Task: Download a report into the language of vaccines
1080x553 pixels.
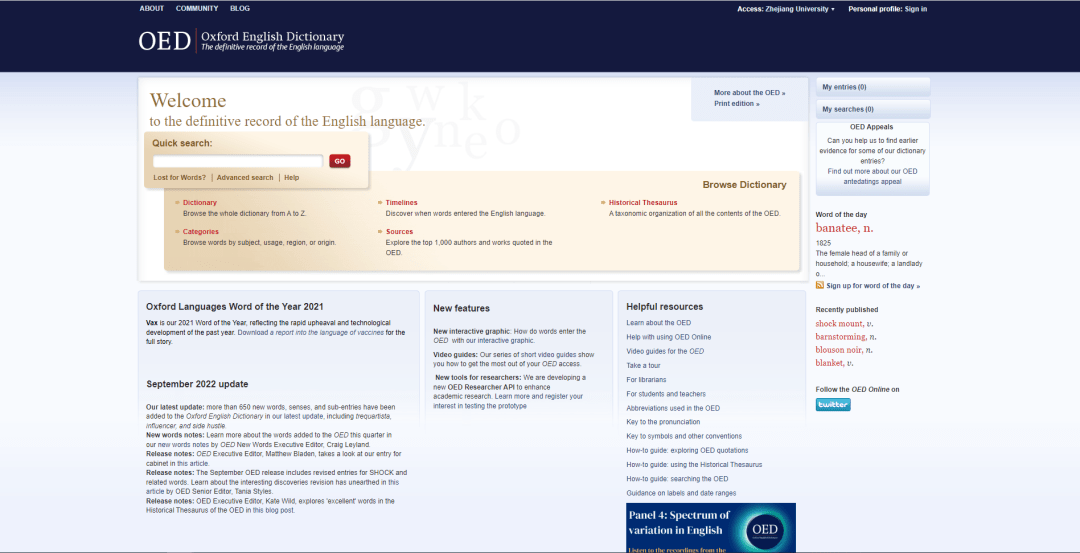Action: [x=310, y=333]
